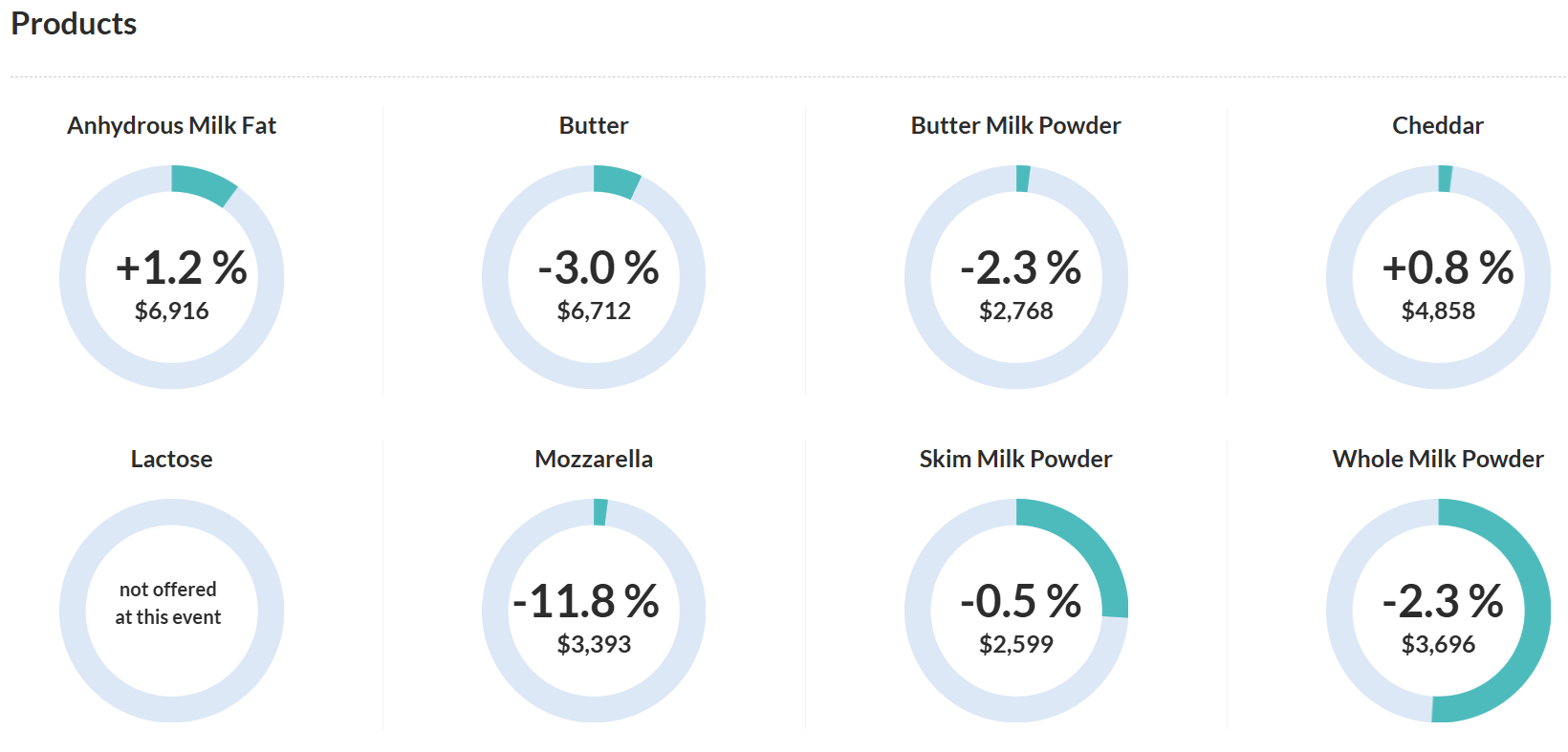Click the +1.2 % change value
The width and height of the screenshot is (1568, 752).
[181, 269]
